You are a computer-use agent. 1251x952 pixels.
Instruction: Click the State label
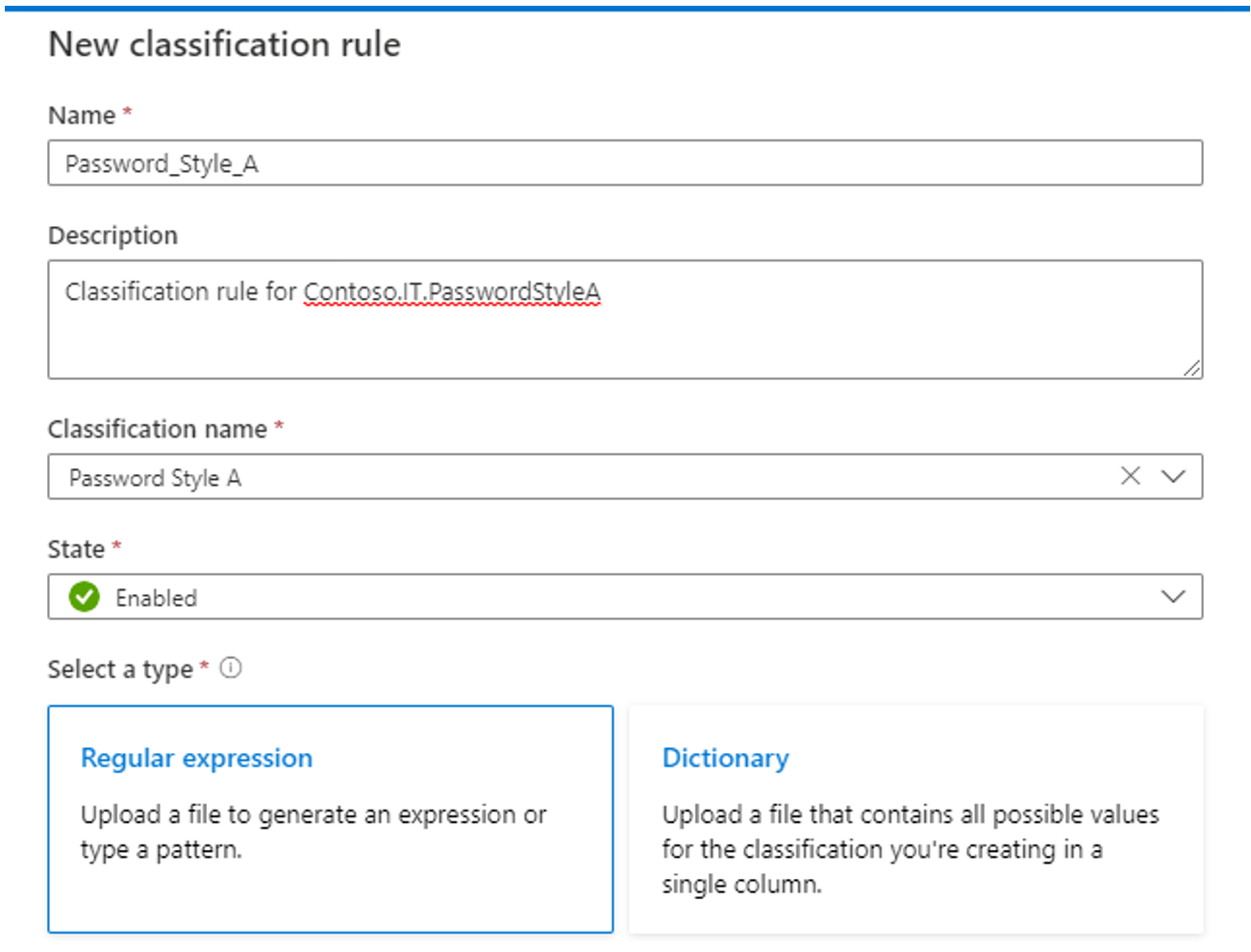[76, 549]
